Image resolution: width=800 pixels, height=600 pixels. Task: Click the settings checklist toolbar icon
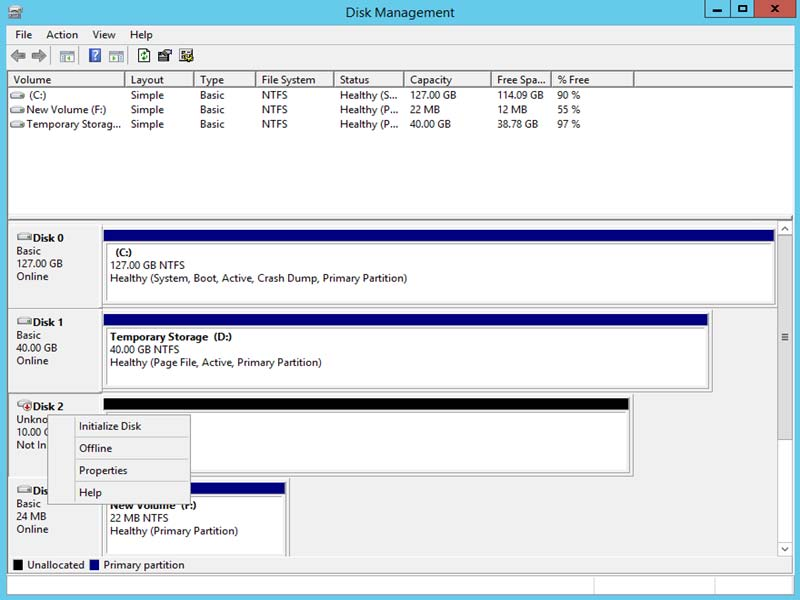186,56
